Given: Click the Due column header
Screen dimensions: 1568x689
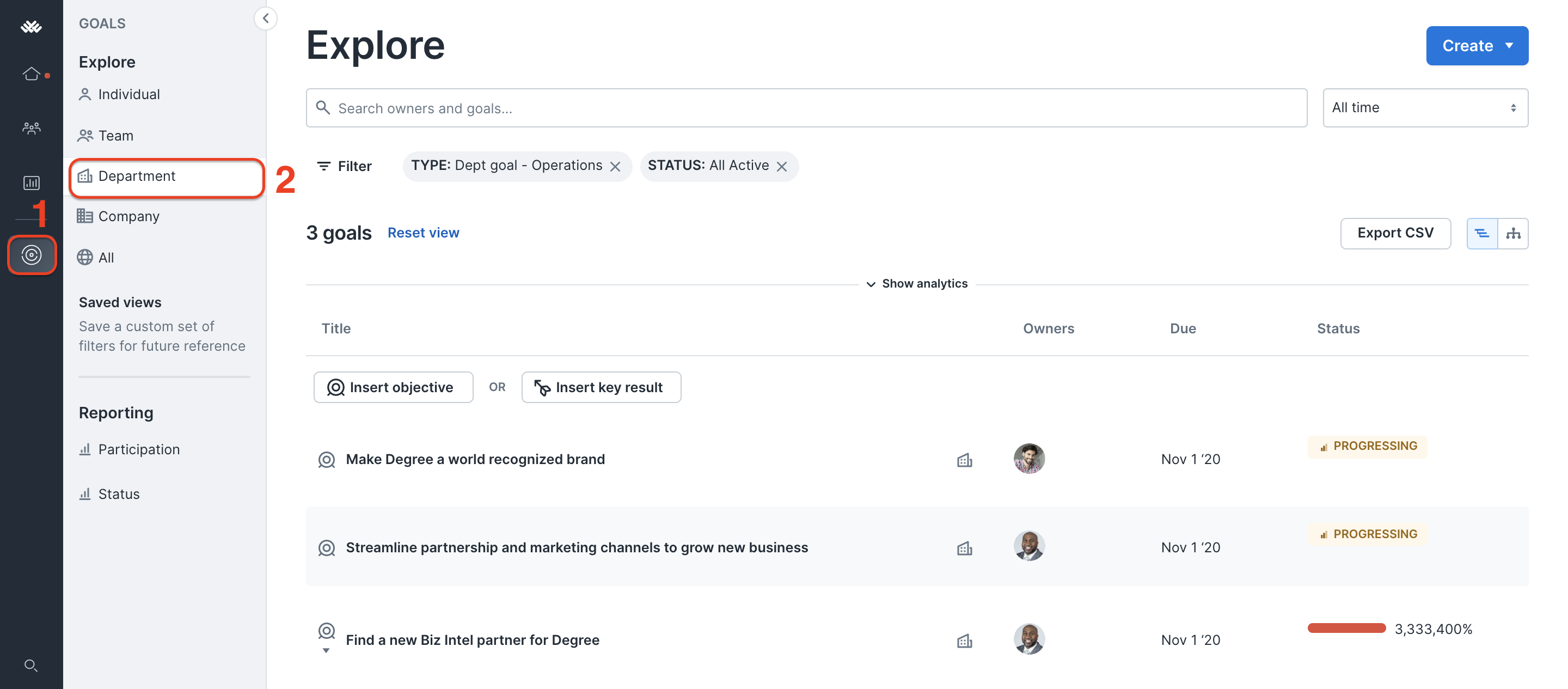Looking at the screenshot, I should point(1183,328).
